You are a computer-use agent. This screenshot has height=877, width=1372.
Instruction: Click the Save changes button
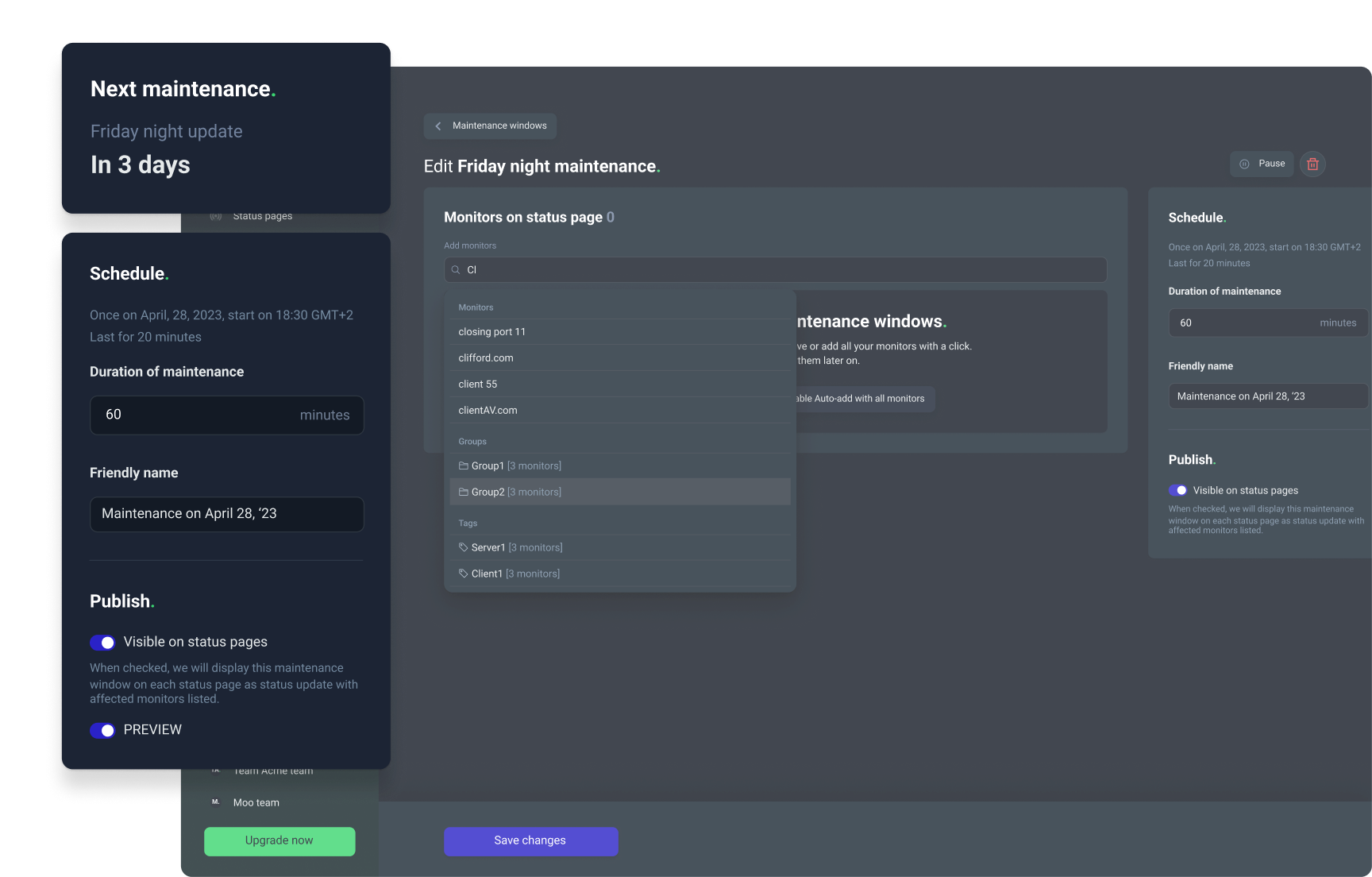pos(530,841)
